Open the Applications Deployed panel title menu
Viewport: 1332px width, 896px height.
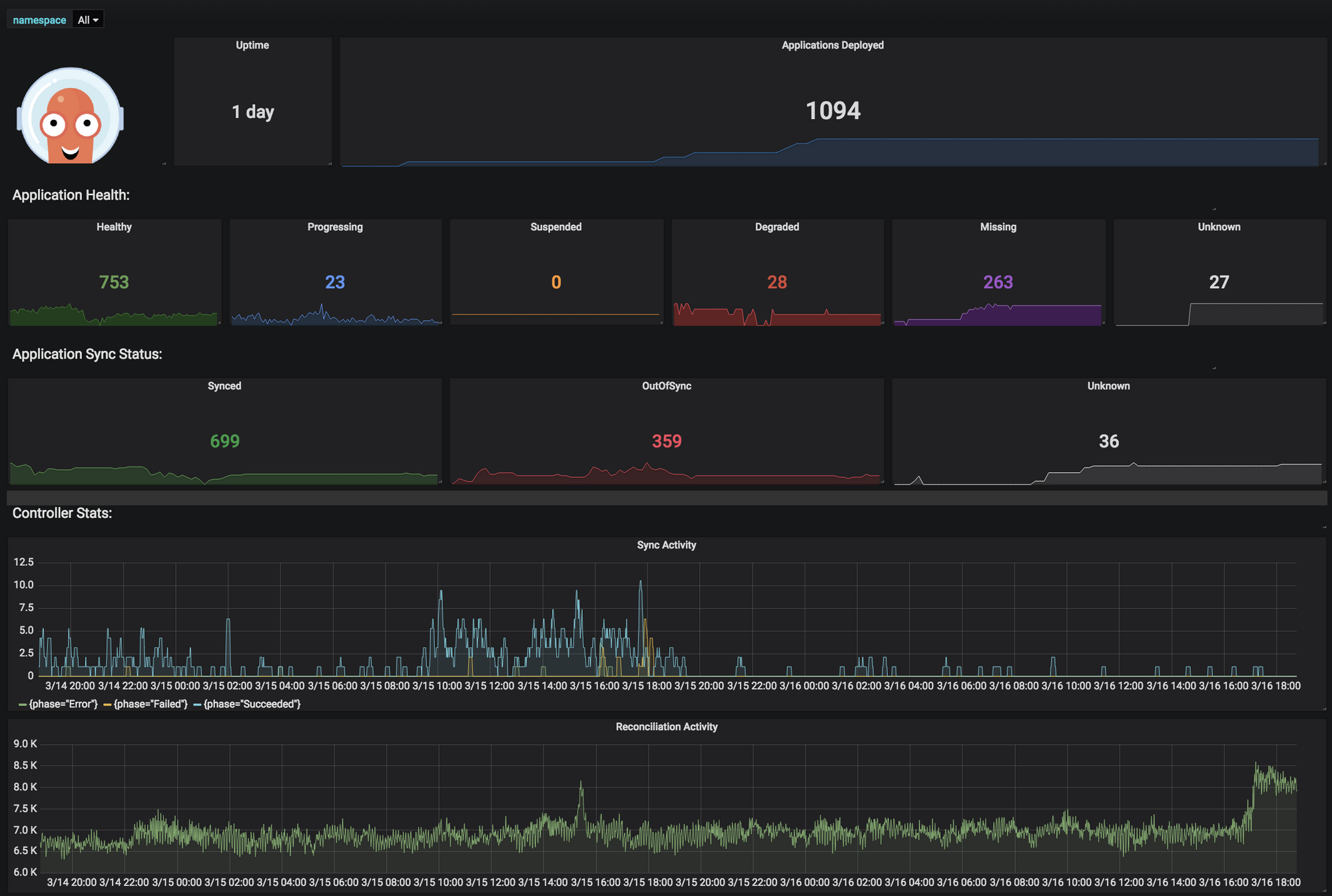point(832,45)
